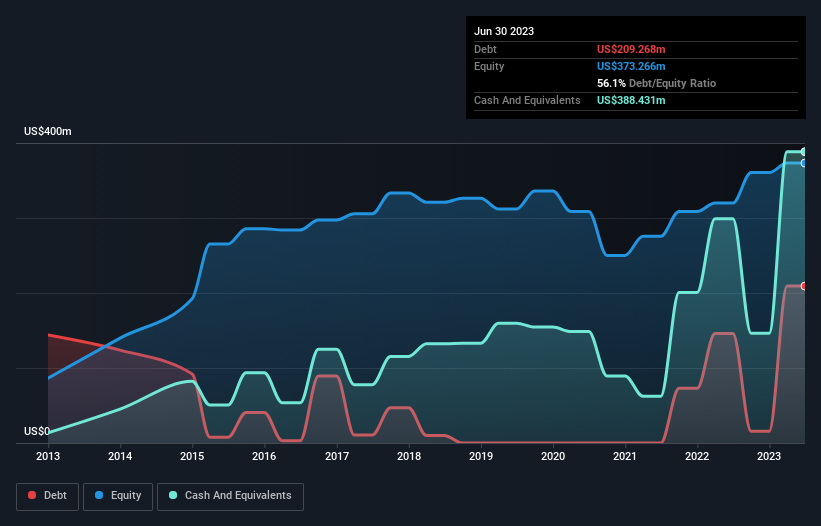Image resolution: width=821 pixels, height=526 pixels.
Task: Click the red Debt endpoint marker
Action: (804, 286)
